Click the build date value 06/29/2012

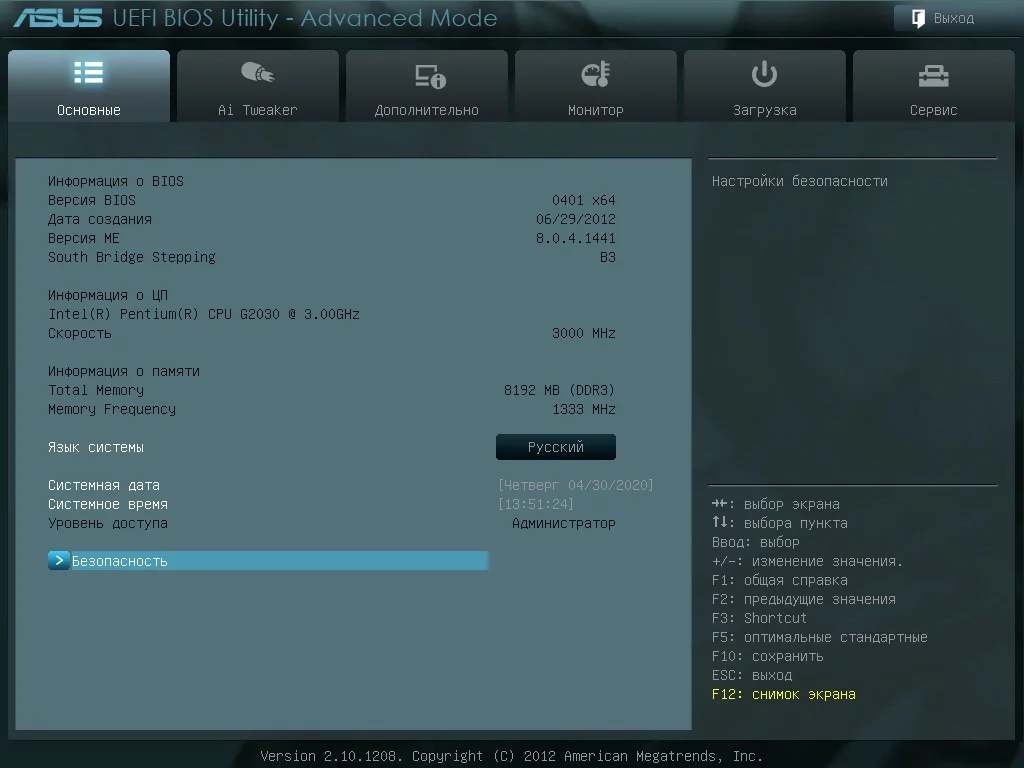pyautogui.click(x=576, y=219)
